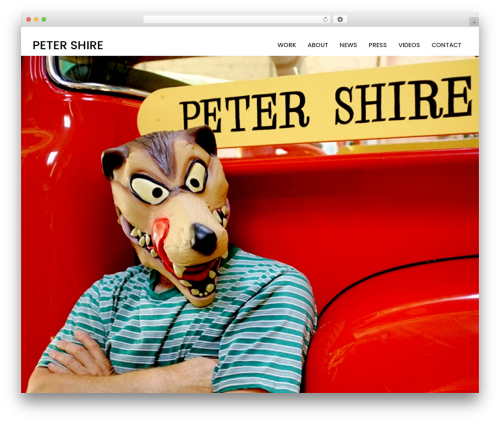Image resolution: width=500 pixels, height=423 pixels.
Task: Open a new tab with the plus button
Action: click(474, 22)
